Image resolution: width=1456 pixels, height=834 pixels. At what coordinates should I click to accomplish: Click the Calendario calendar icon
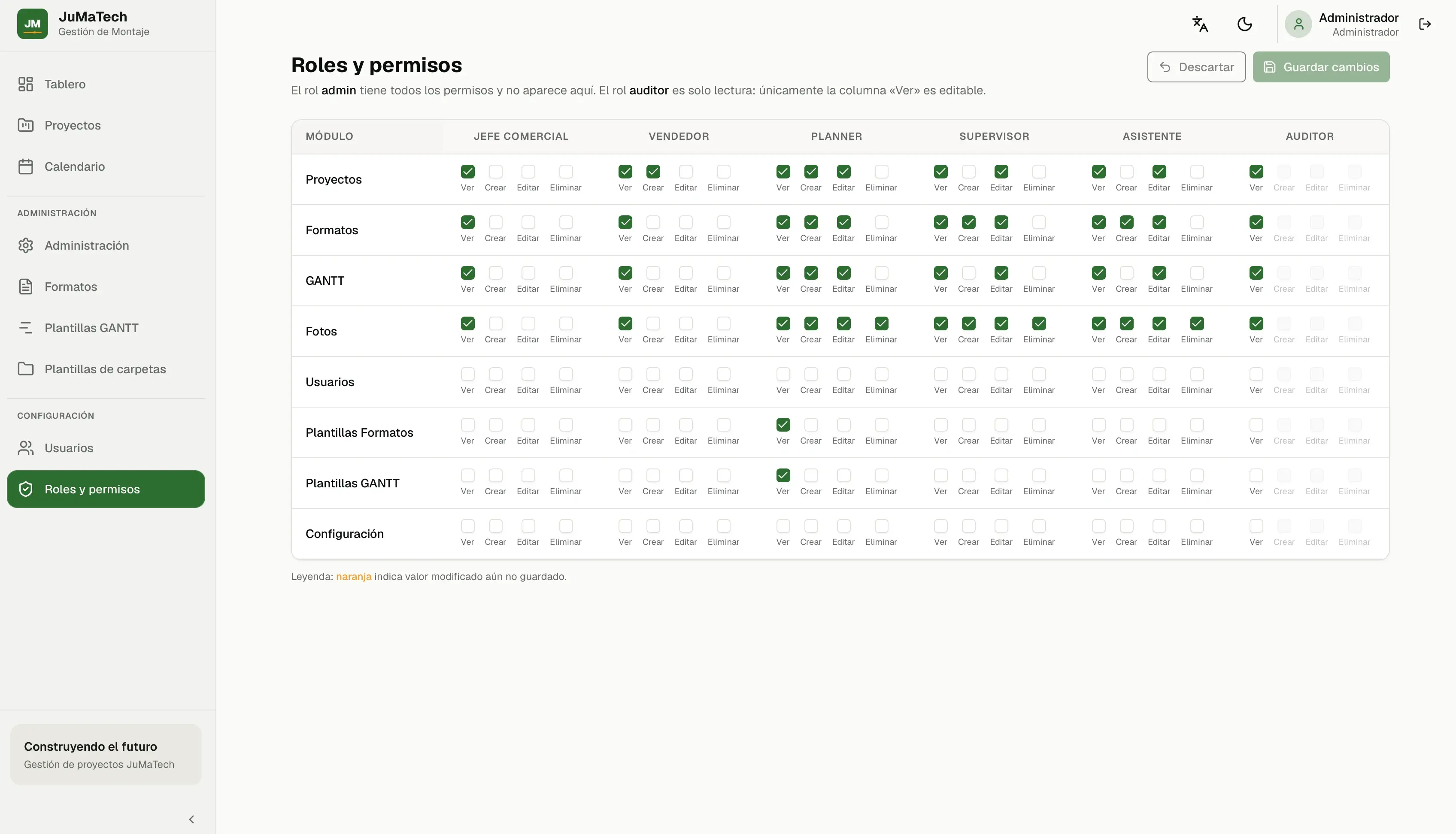pos(26,167)
